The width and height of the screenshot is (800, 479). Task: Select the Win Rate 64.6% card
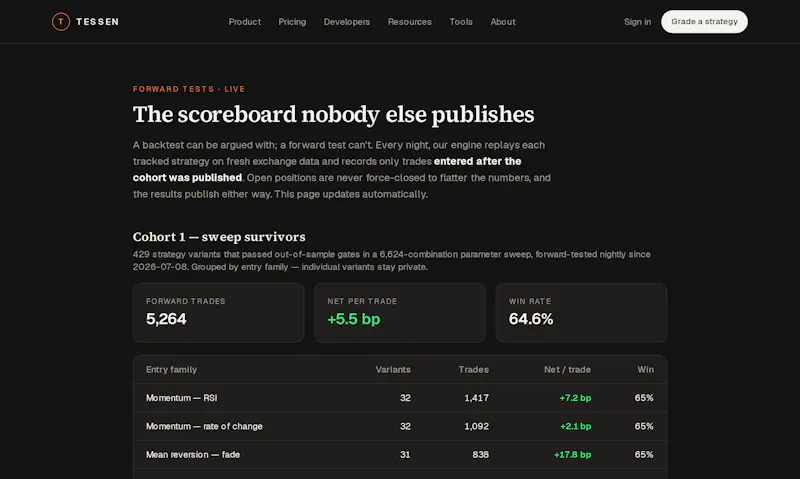click(x=581, y=313)
